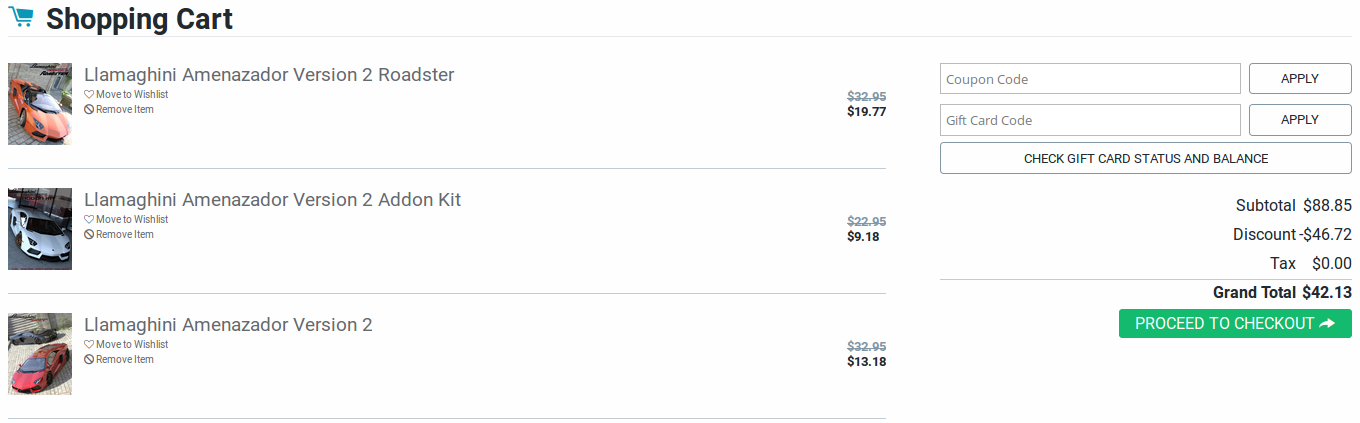Click the remove icon for the Roadster item
The image size is (1360, 423).
click(89, 110)
